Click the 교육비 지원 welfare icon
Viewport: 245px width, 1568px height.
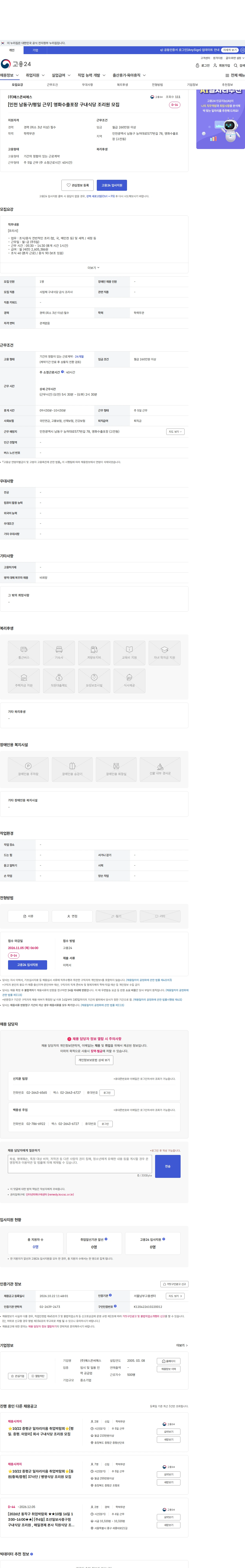pyautogui.click(x=129, y=652)
